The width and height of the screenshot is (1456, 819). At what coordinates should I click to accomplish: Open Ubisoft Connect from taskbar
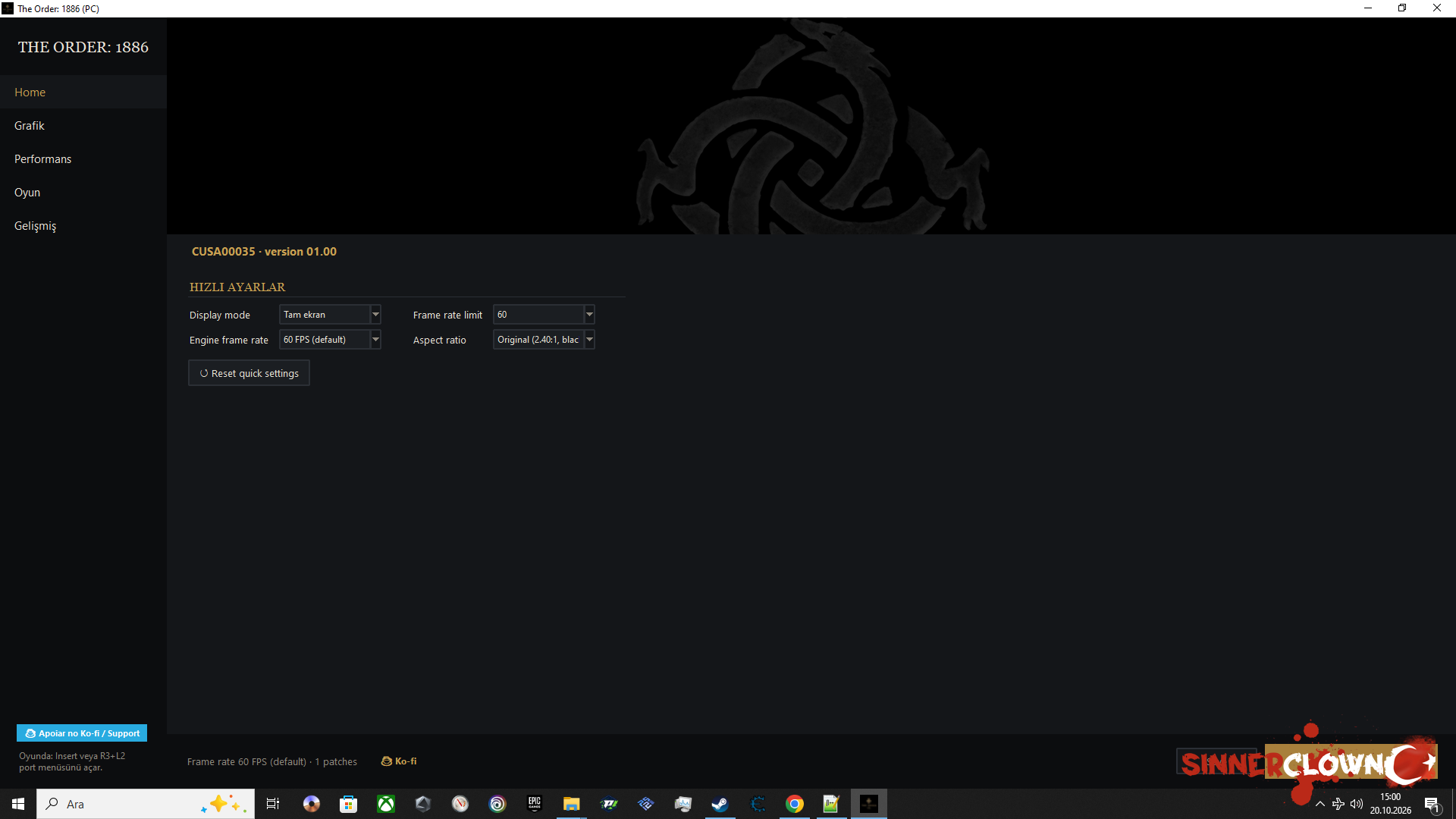tap(497, 804)
